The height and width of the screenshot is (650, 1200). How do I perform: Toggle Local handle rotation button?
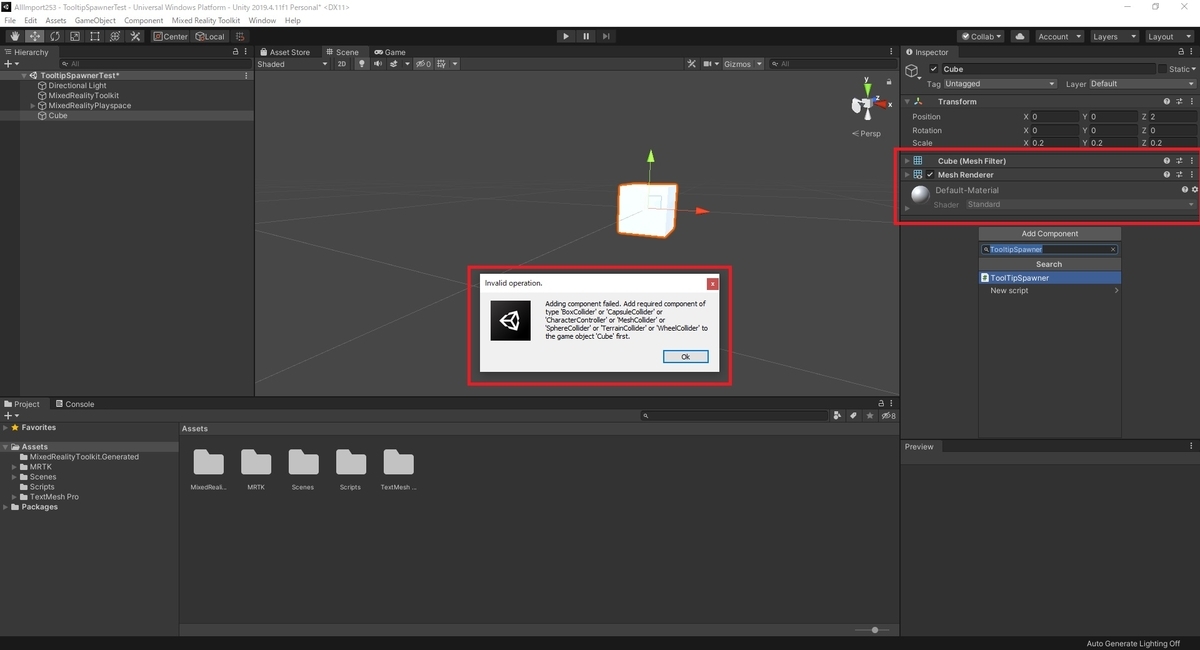click(x=210, y=36)
